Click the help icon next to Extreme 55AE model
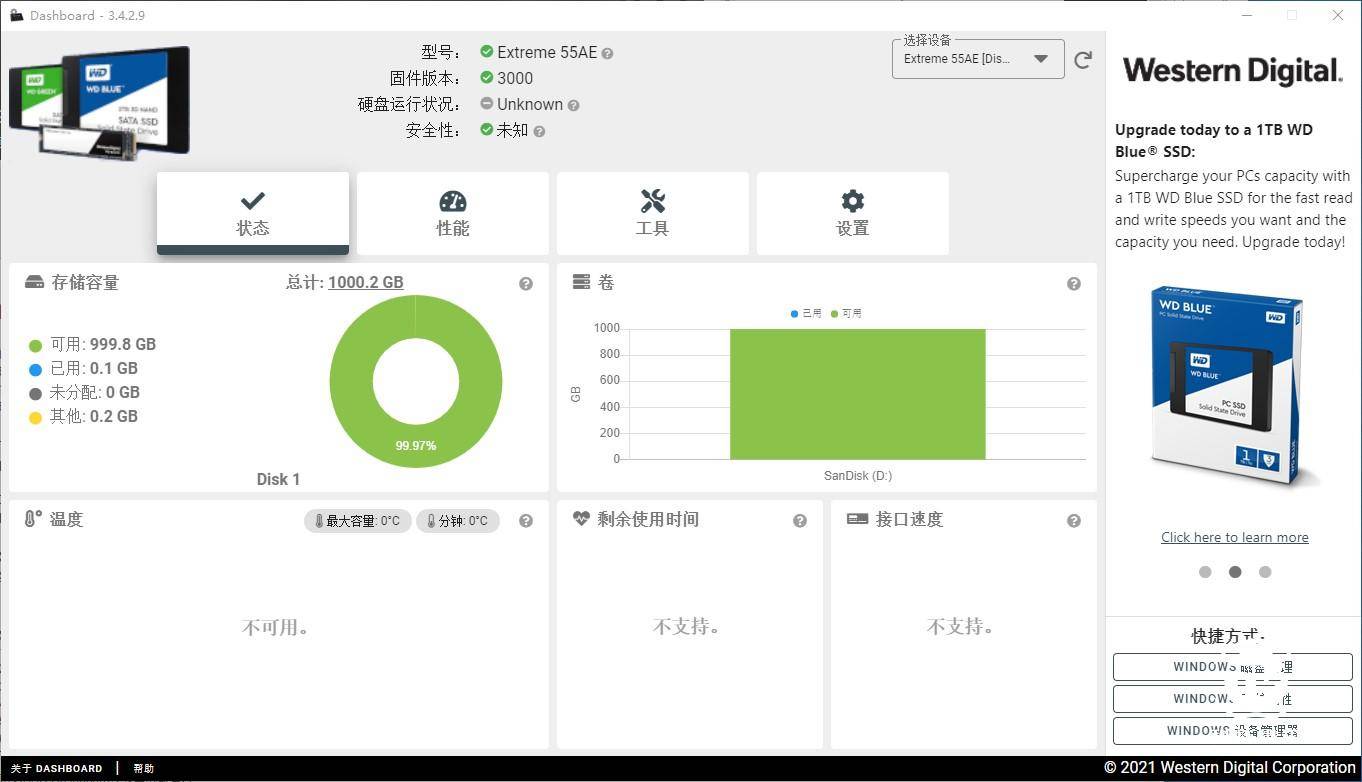This screenshot has width=1362, height=782. pos(607,52)
